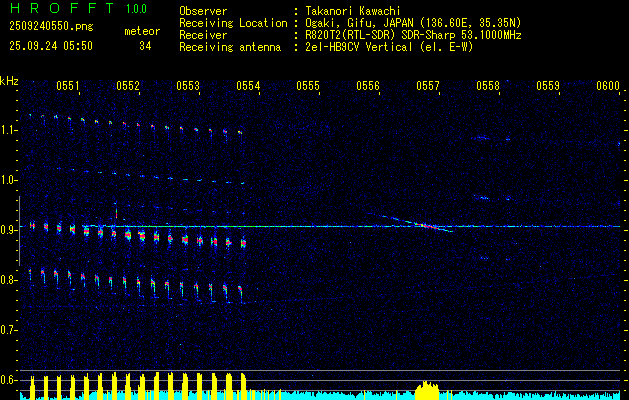Screen dimensions: 629x400
Task: Click the 0.7 kHz axis label
Action: click(x=7, y=330)
